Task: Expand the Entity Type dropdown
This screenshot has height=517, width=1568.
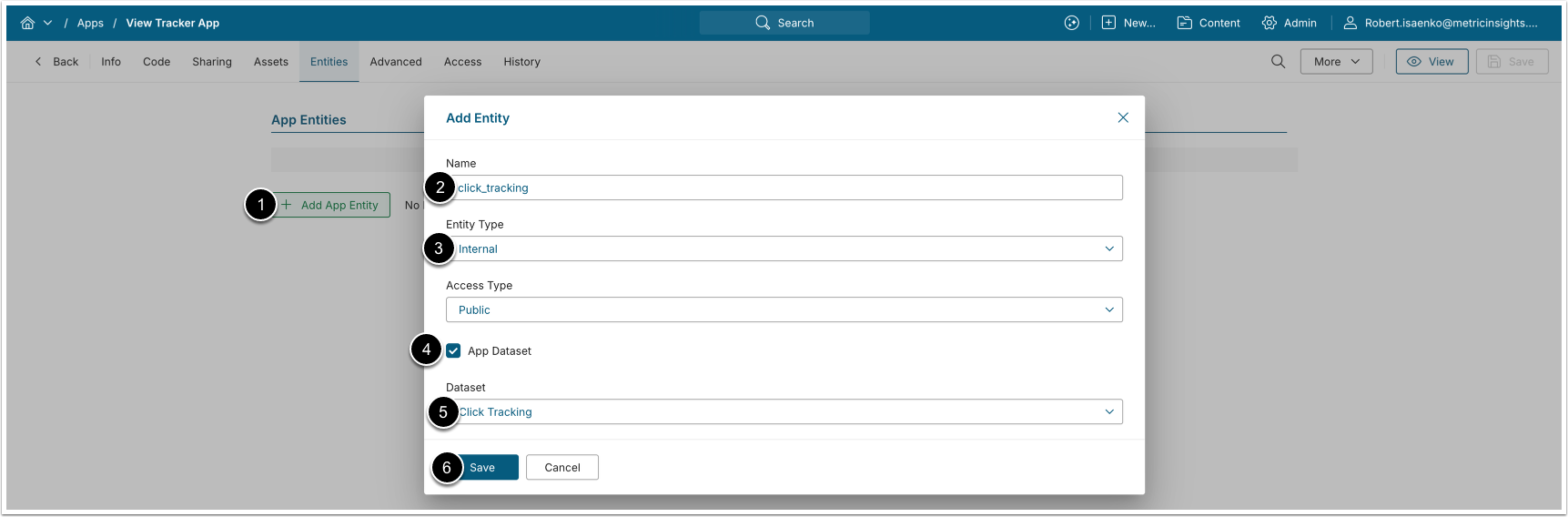Action: tap(784, 248)
